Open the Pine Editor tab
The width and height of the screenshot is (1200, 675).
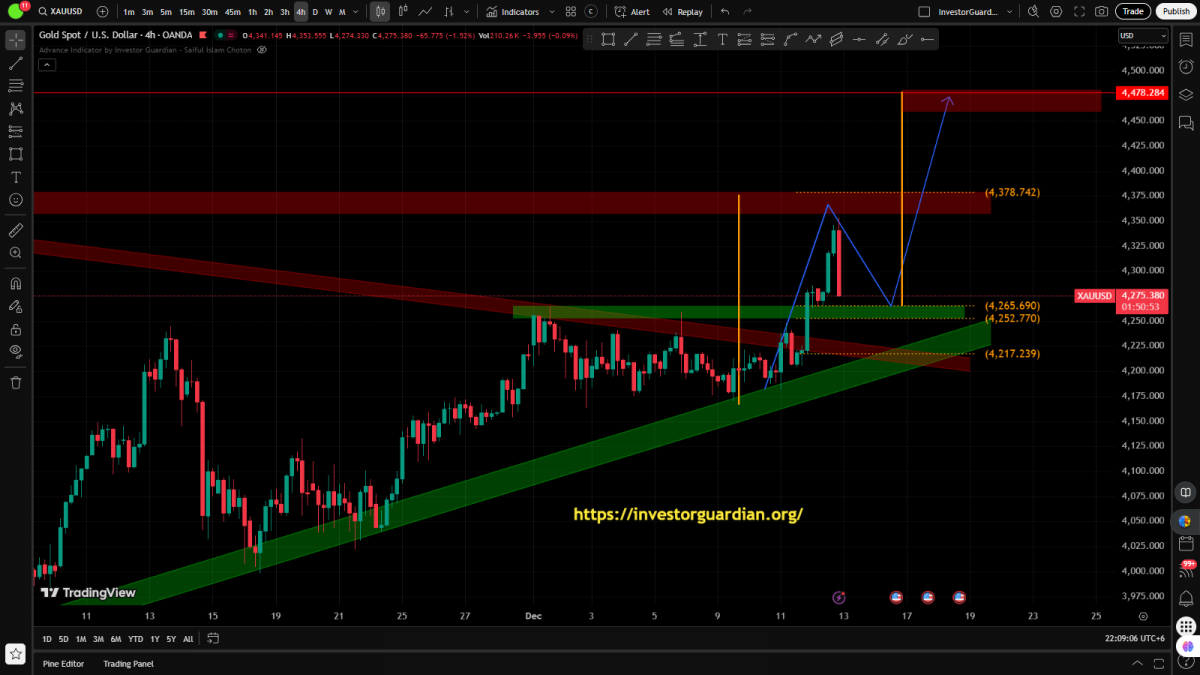[x=64, y=664]
